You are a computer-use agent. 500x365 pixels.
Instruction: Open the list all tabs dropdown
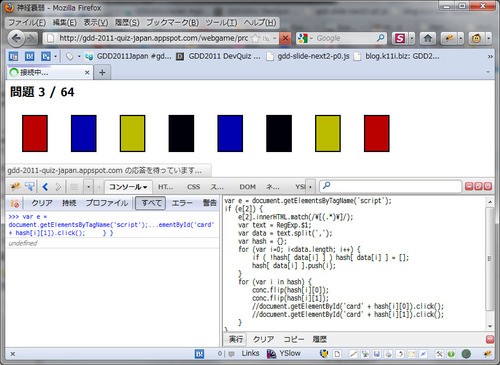pyautogui.click(x=488, y=72)
